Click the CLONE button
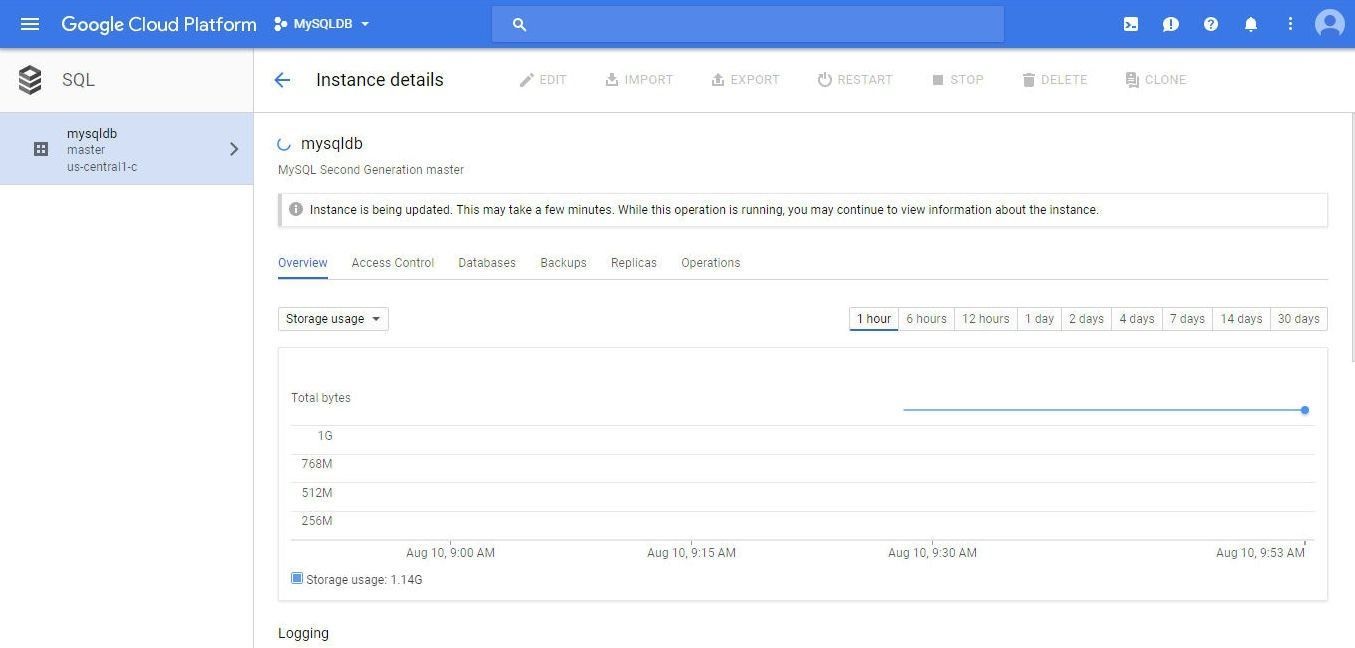 pyautogui.click(x=1156, y=80)
